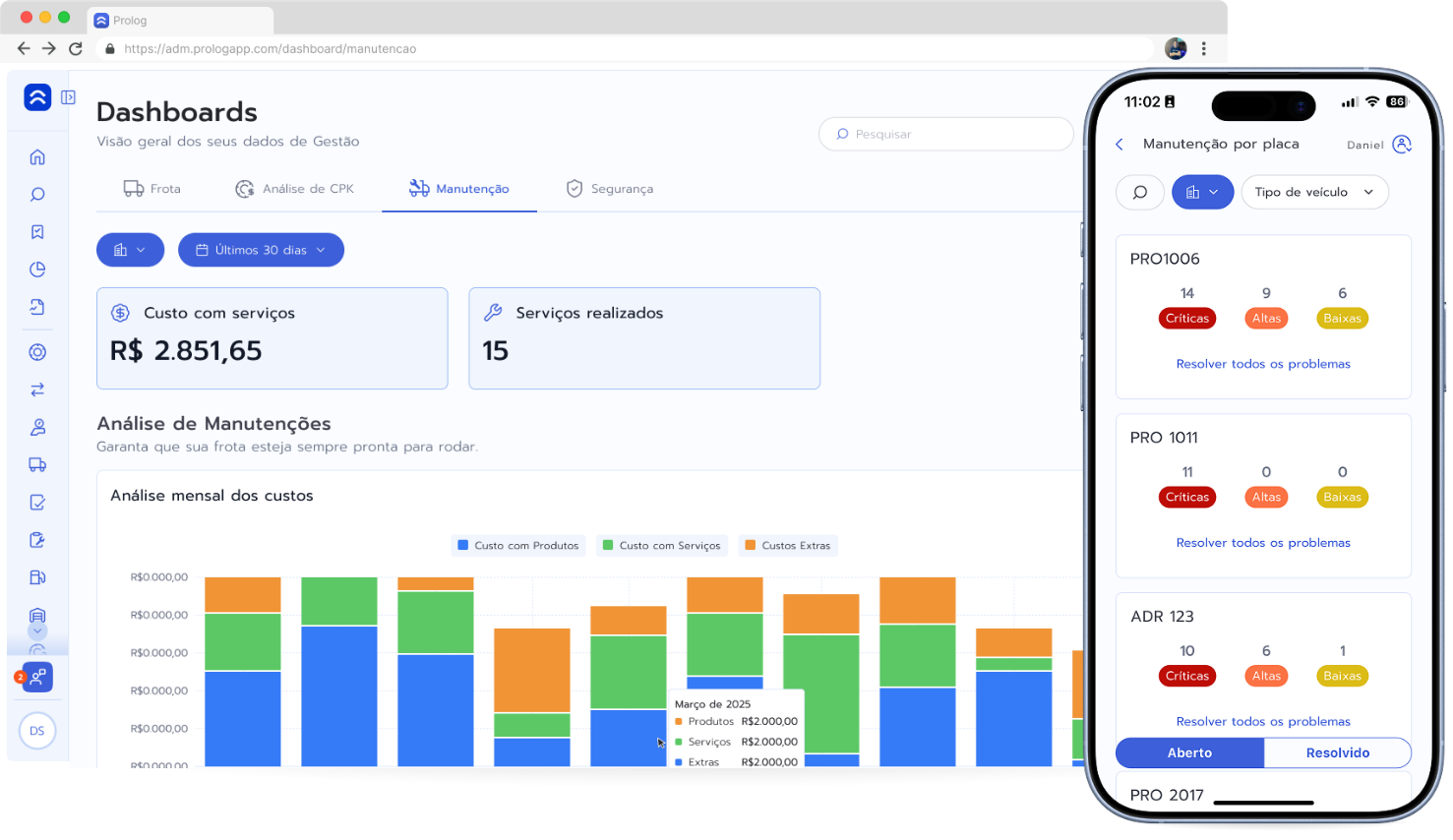The height and width of the screenshot is (840, 1453).
Task: Click the Serviços realizados card
Action: click(644, 338)
